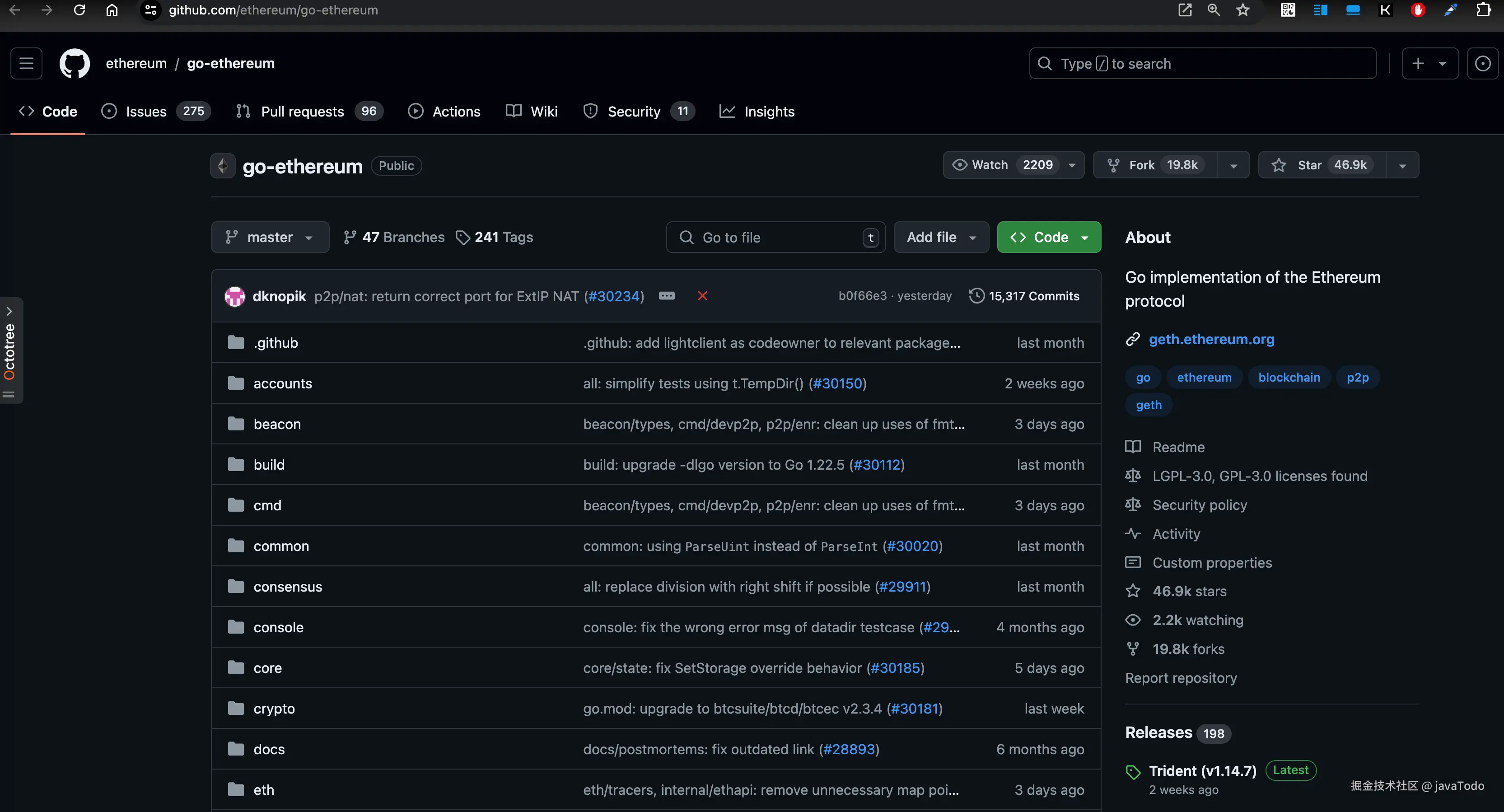Expand the green Code dropdown

point(1049,237)
